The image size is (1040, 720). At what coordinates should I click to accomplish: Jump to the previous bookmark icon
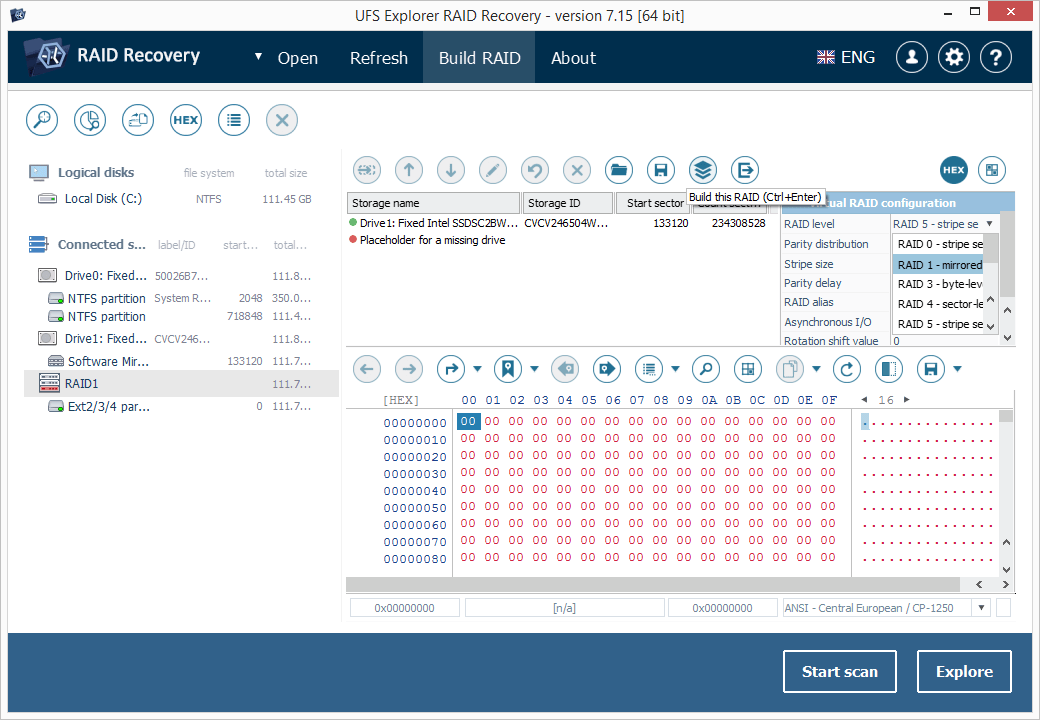[x=565, y=369]
